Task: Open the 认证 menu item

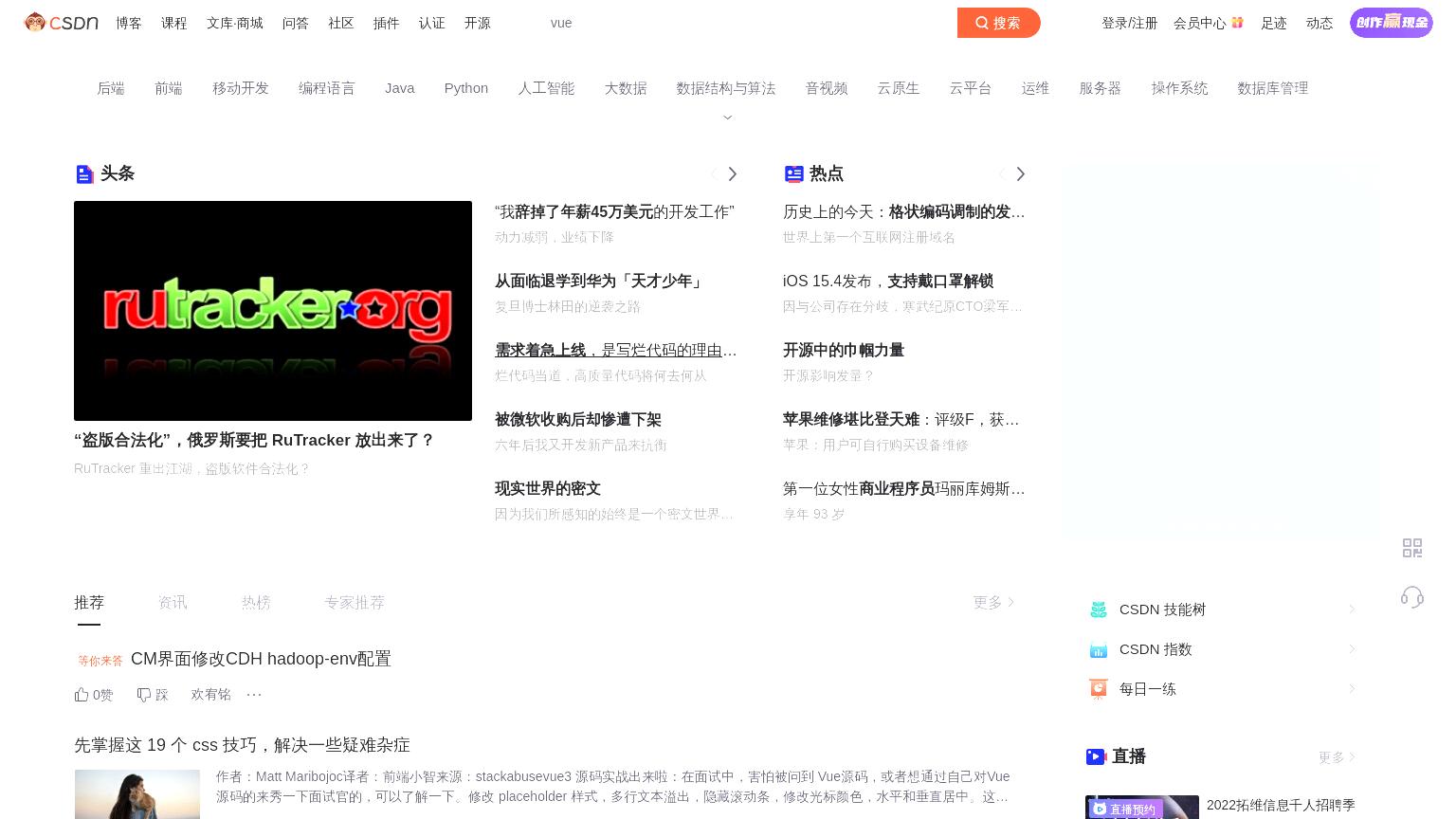Action: 432,23
